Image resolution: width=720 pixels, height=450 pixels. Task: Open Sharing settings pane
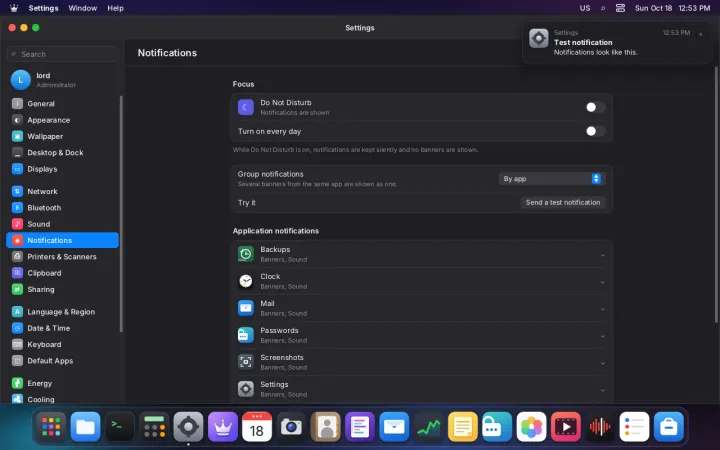62,289
